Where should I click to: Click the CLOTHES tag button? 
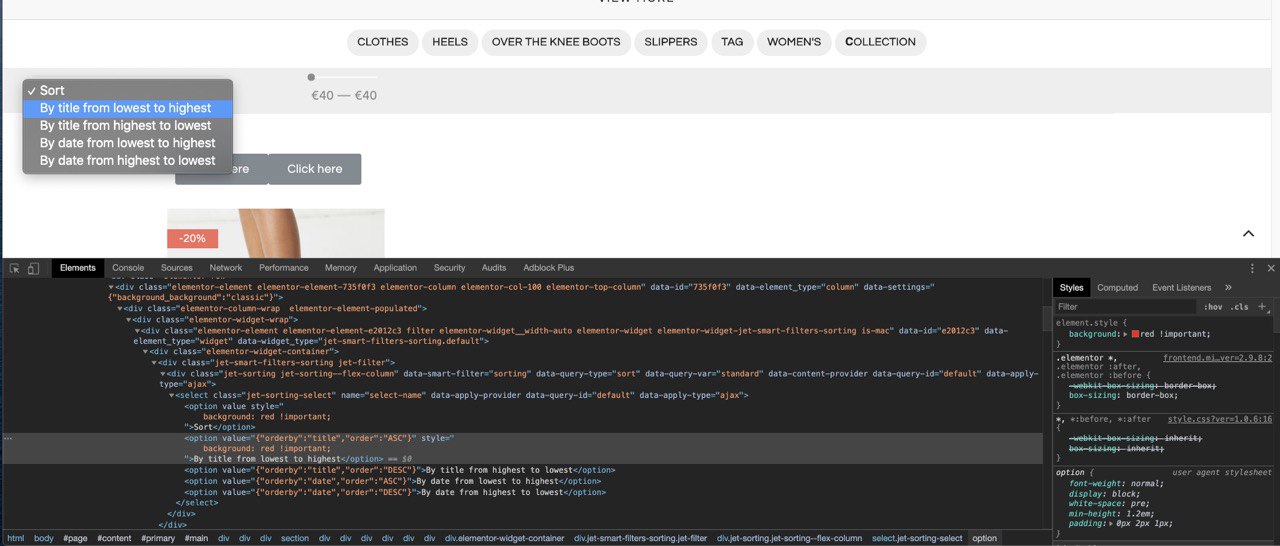383,42
